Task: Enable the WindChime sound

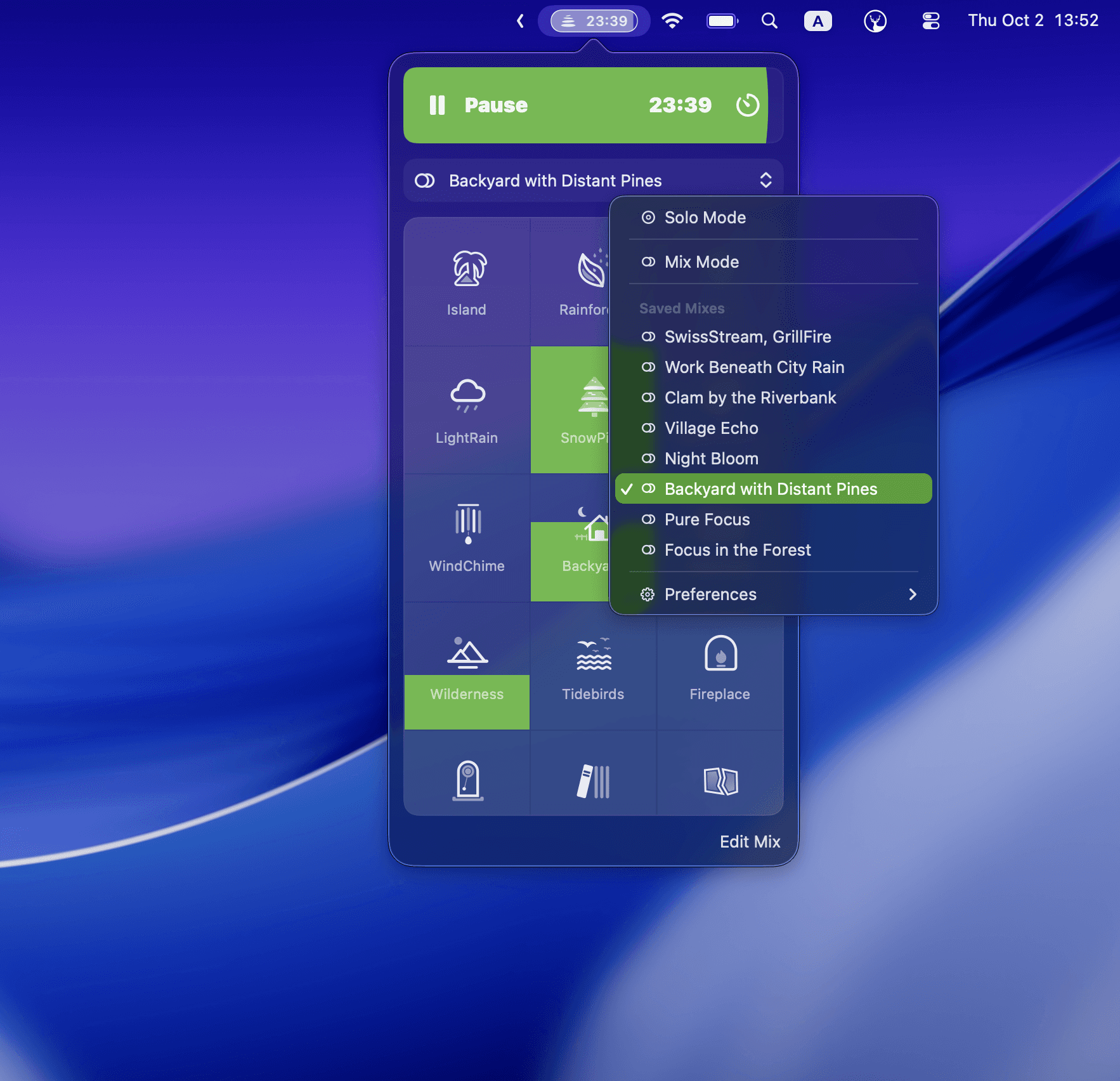Action: click(467, 539)
